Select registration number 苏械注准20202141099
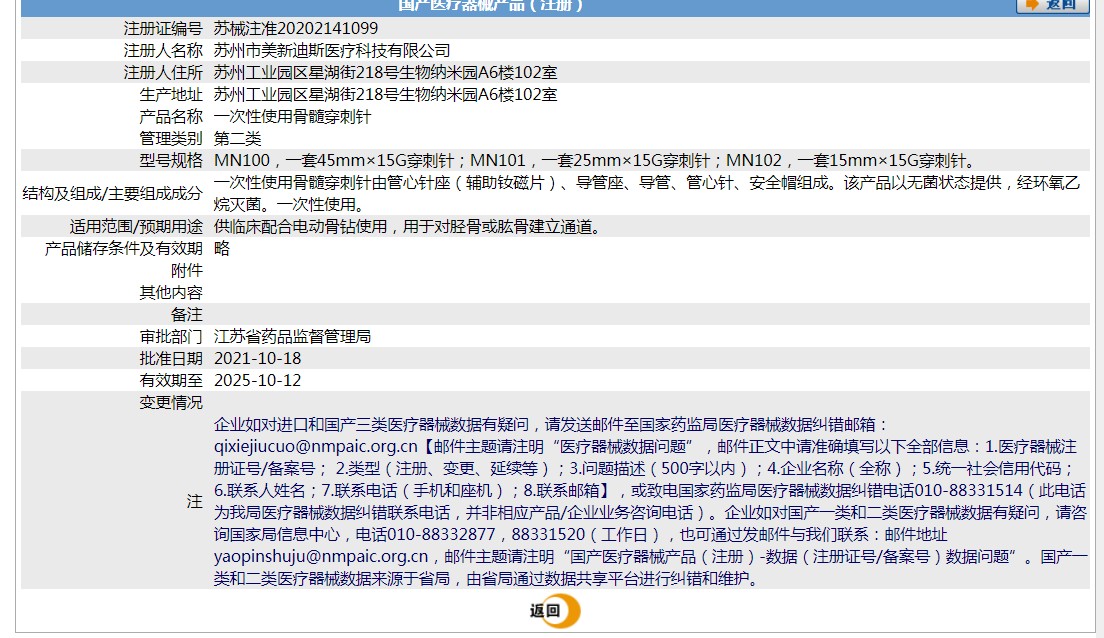 296,28
